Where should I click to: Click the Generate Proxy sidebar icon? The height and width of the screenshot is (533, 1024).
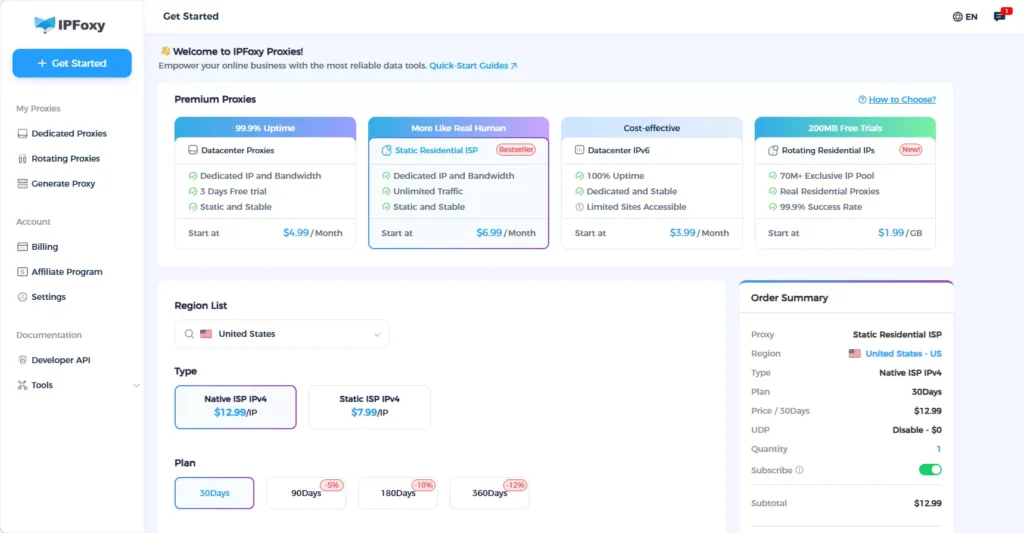point(23,184)
